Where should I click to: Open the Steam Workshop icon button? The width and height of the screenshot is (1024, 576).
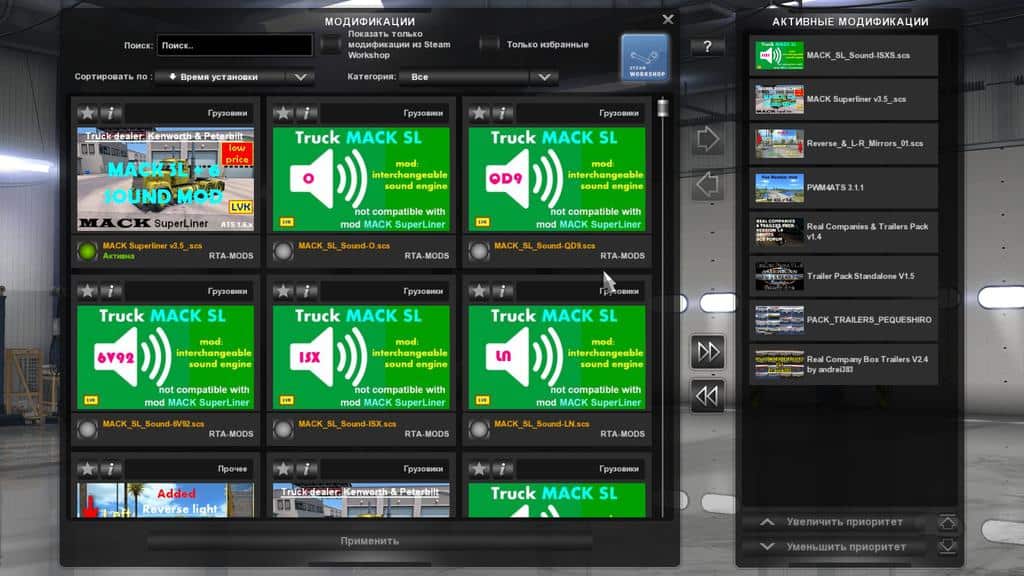click(x=644, y=57)
